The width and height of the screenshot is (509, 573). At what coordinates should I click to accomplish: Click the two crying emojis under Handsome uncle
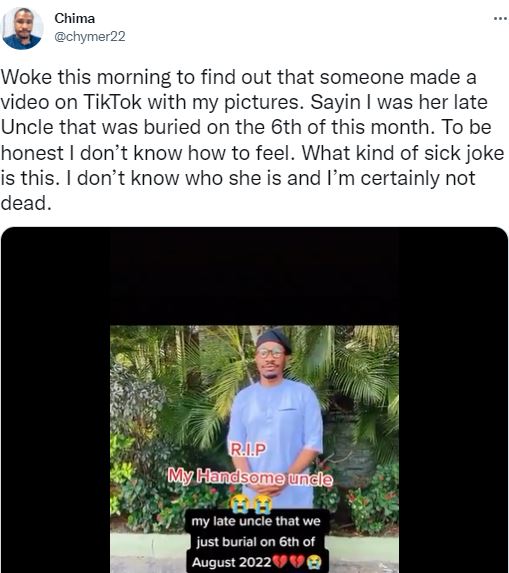pyautogui.click(x=251, y=504)
